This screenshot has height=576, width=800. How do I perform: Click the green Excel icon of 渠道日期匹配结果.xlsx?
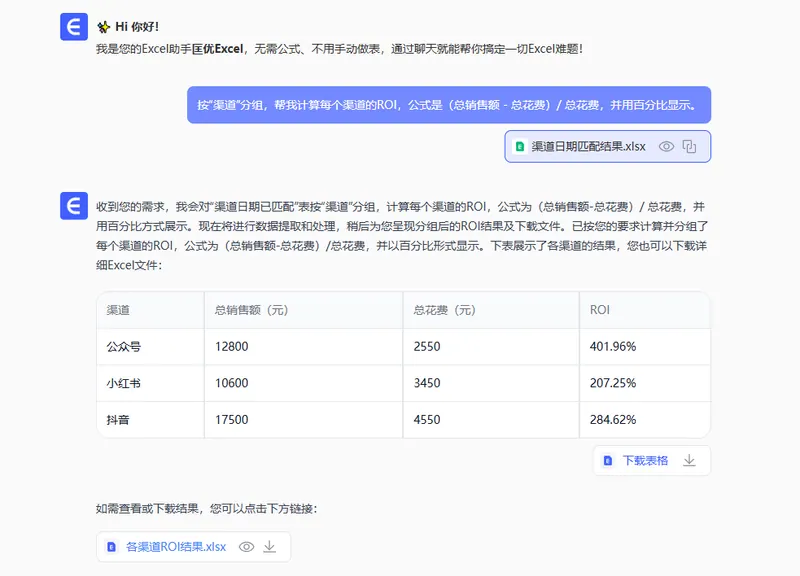(520, 146)
